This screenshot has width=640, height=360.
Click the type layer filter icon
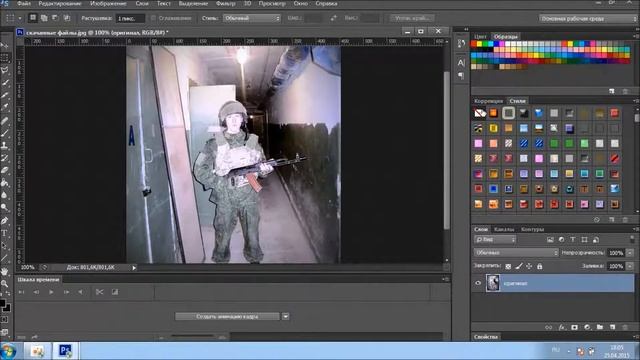coord(573,240)
